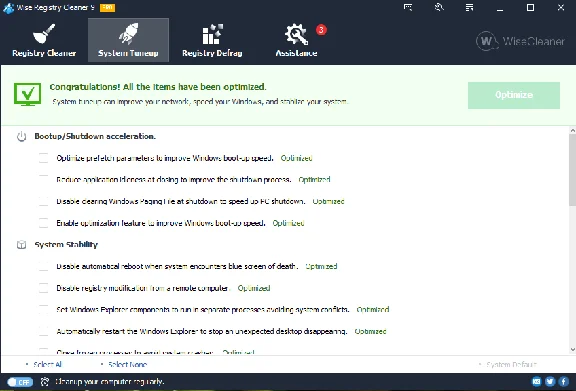Open Assistance with the notification badge
The width and height of the screenshot is (576, 391).
[297, 40]
